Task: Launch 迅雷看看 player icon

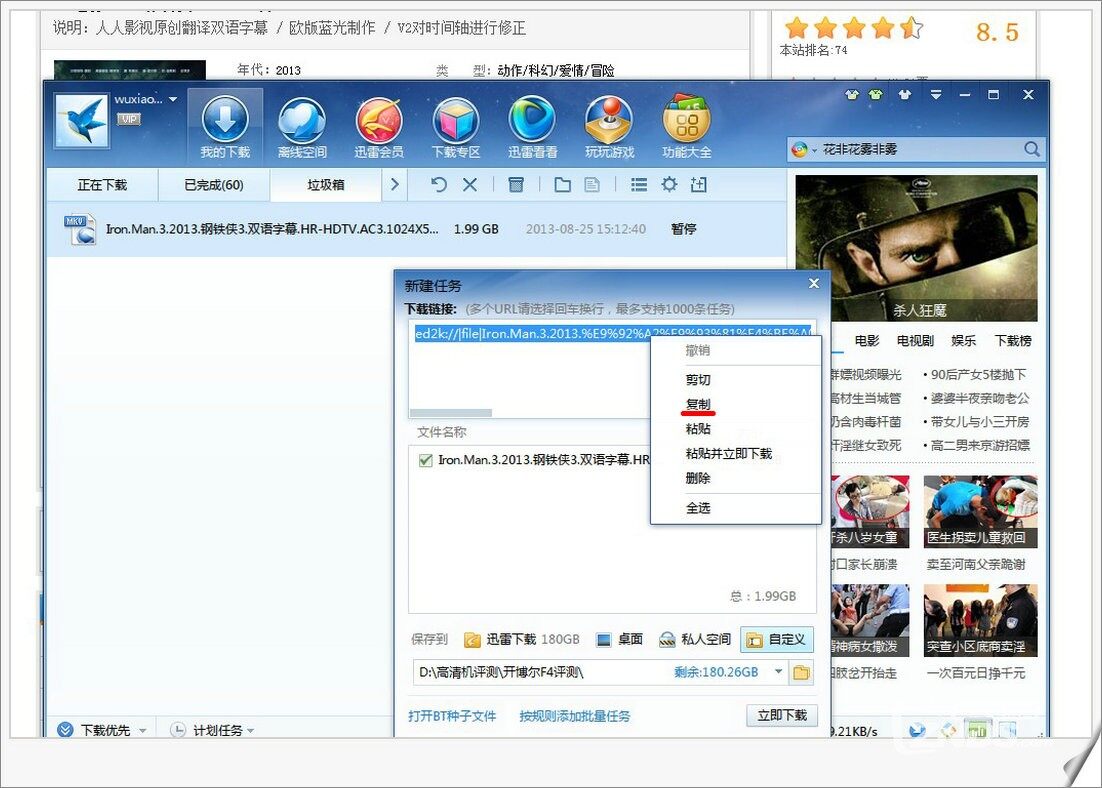Action: 533,127
